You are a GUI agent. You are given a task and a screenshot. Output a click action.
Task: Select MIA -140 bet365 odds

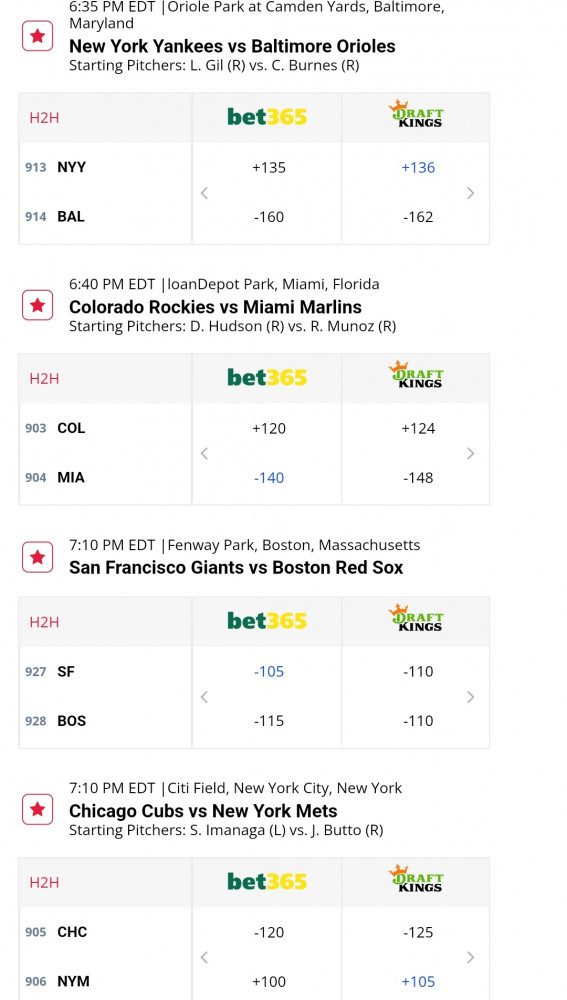[x=269, y=478]
